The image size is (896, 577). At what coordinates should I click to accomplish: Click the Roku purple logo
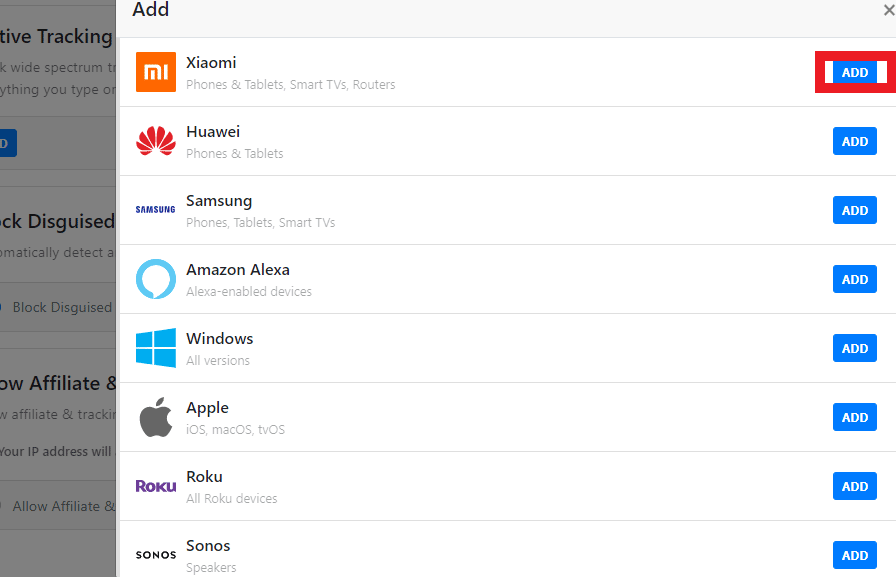point(155,486)
